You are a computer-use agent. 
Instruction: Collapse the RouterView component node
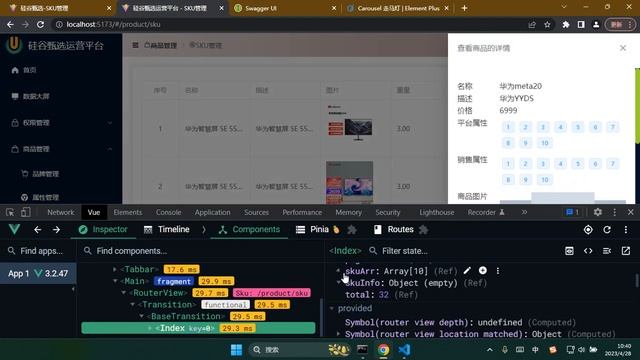pos(124,293)
